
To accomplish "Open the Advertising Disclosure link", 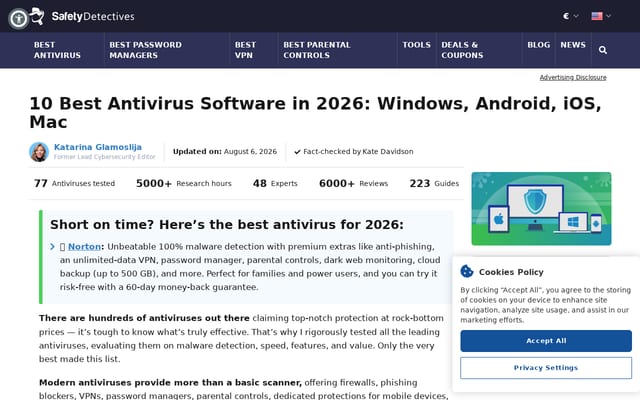I will [573, 77].
